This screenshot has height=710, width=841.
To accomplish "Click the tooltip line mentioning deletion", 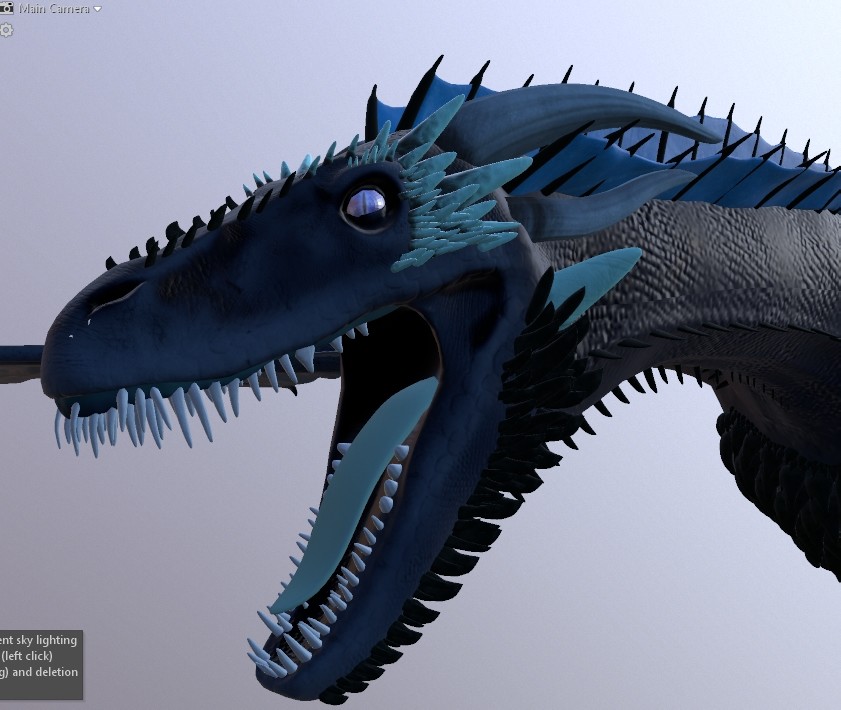I will 40,672.
